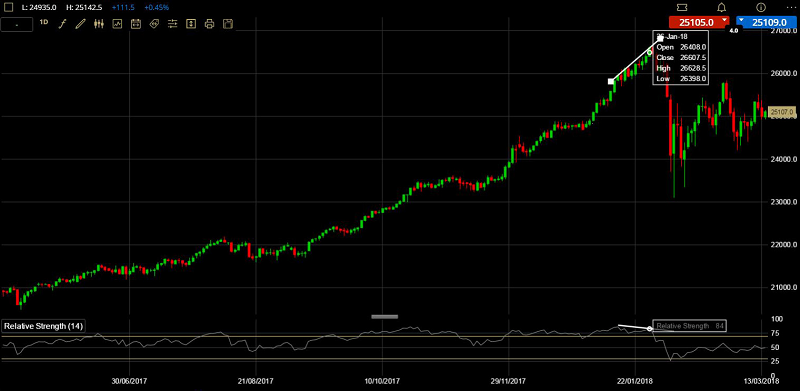Viewport: 800px width, 391px height.
Task: Expand the arrow on the red sell button
Action: click(725, 20)
